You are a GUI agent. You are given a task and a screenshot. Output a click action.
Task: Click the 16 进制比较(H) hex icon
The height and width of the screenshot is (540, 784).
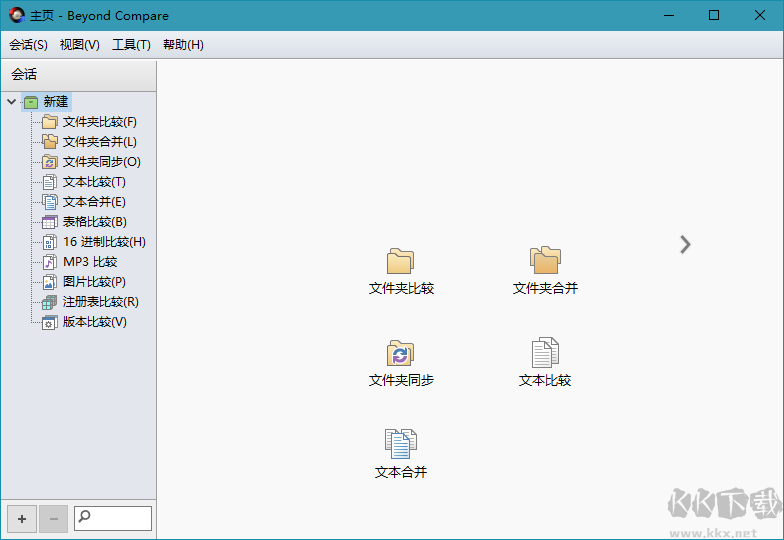50,242
